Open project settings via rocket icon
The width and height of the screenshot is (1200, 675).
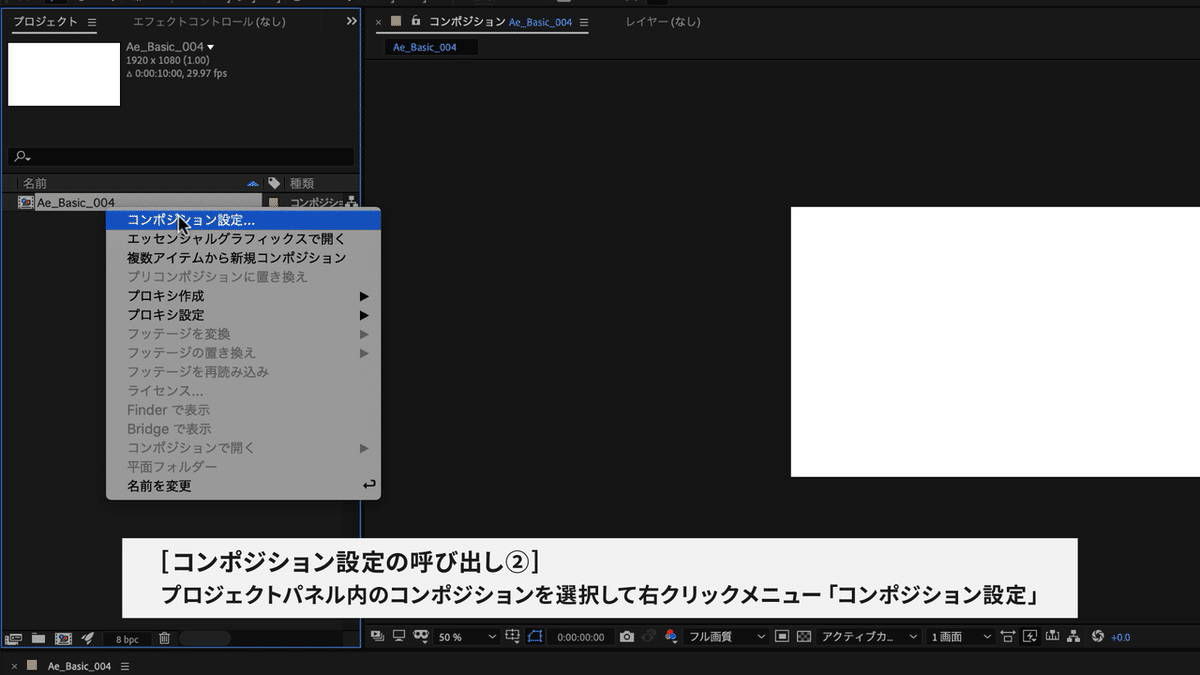88,638
